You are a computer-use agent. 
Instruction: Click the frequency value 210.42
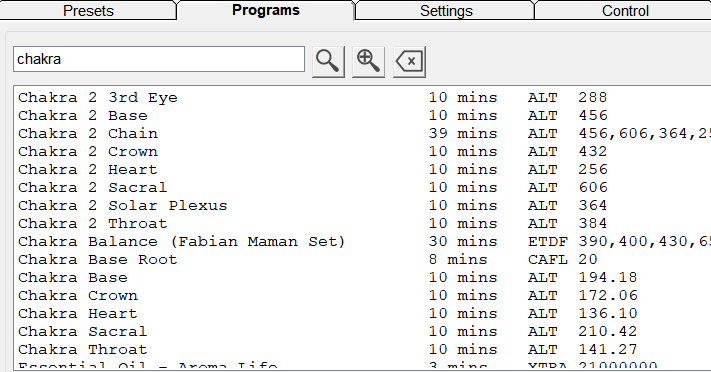coord(608,332)
